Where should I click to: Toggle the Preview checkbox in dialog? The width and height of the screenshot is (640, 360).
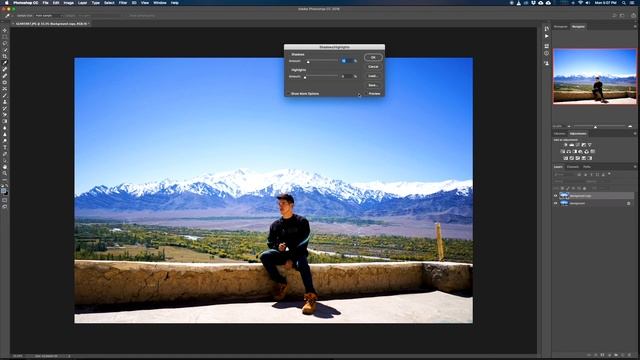click(366, 93)
